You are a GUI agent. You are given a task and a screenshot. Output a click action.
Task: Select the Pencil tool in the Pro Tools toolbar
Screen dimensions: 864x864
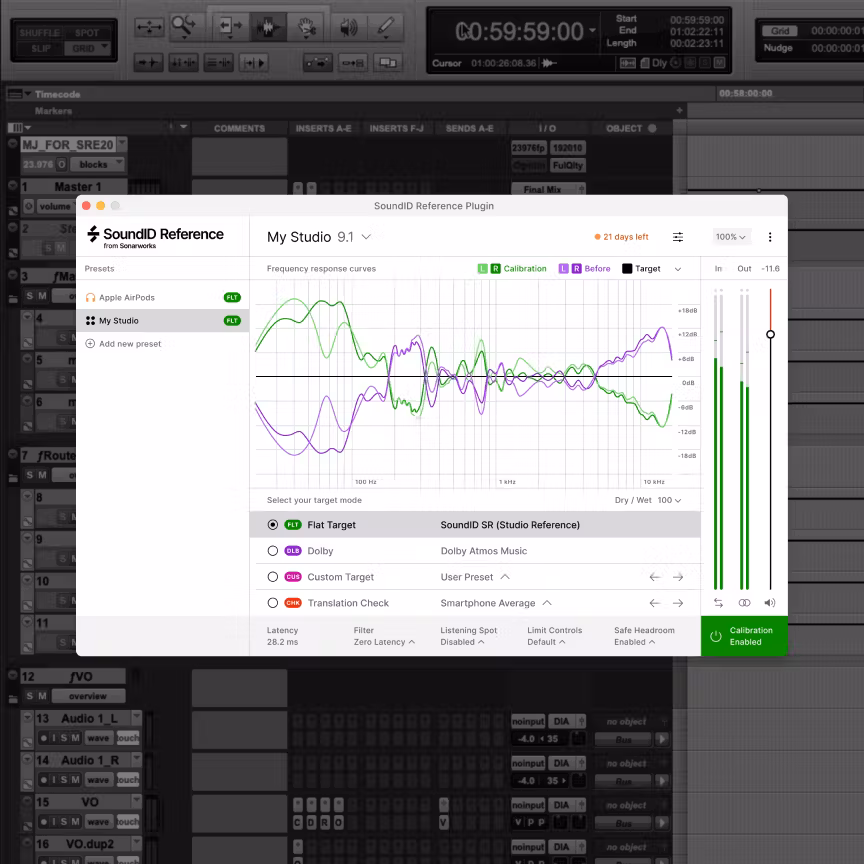coord(385,27)
